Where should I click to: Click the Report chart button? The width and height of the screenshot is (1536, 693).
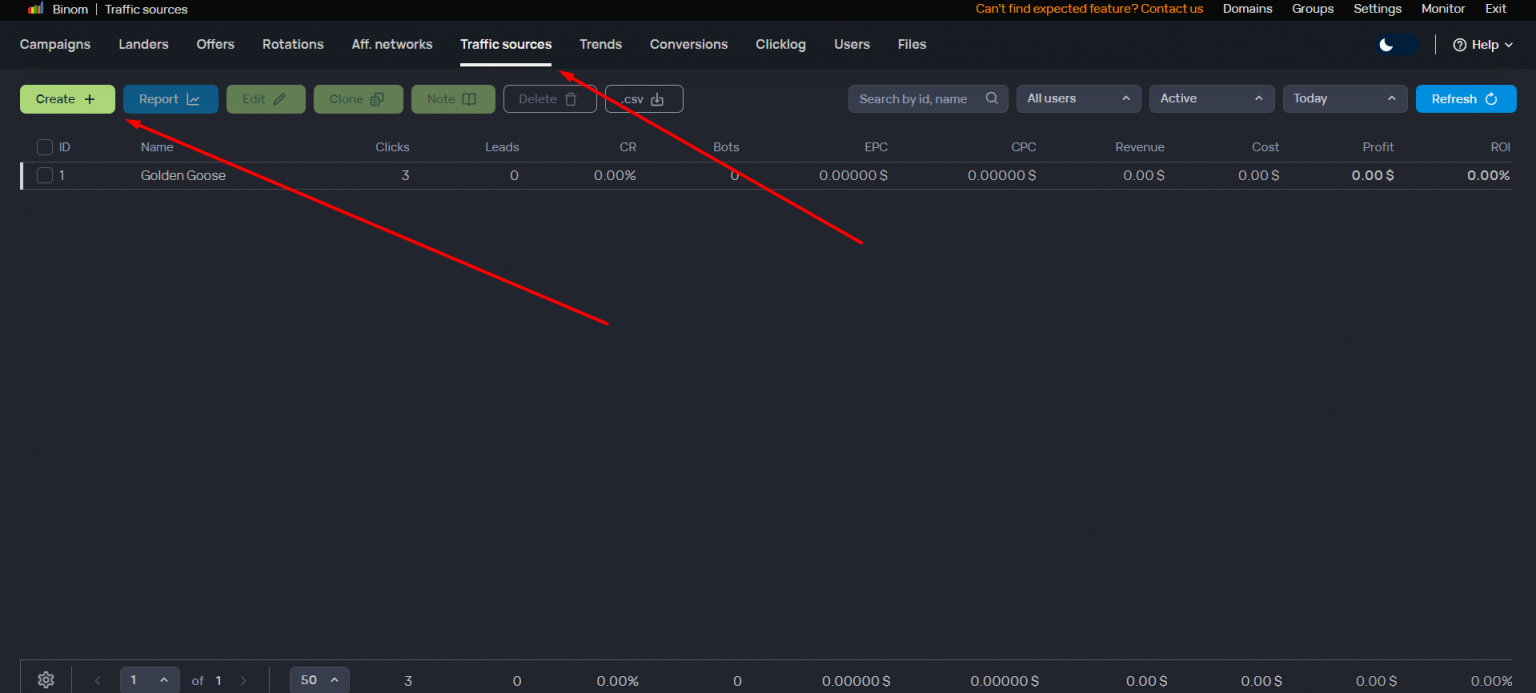(170, 99)
